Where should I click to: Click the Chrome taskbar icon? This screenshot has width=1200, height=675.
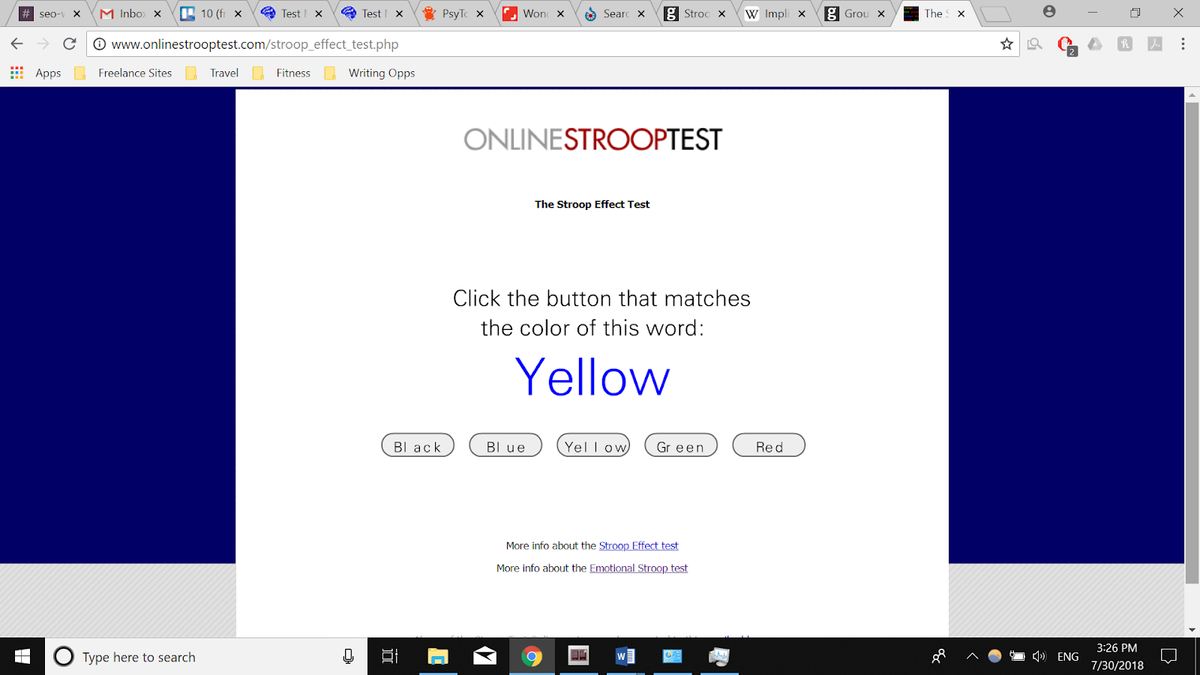coord(534,657)
